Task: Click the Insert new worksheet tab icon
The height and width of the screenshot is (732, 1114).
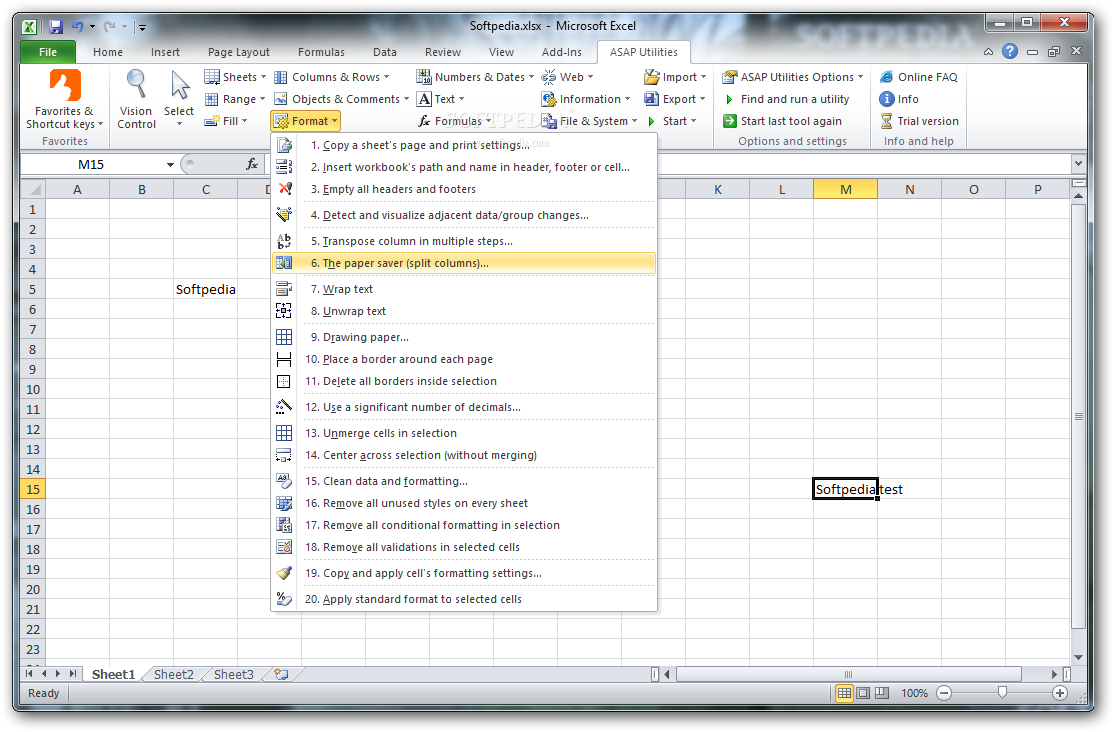Action: click(x=281, y=674)
